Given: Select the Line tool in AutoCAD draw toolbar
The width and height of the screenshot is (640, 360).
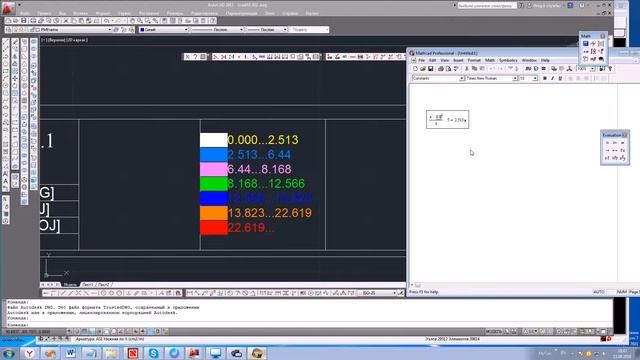Looking at the screenshot, I should pyautogui.click(x=5, y=42).
